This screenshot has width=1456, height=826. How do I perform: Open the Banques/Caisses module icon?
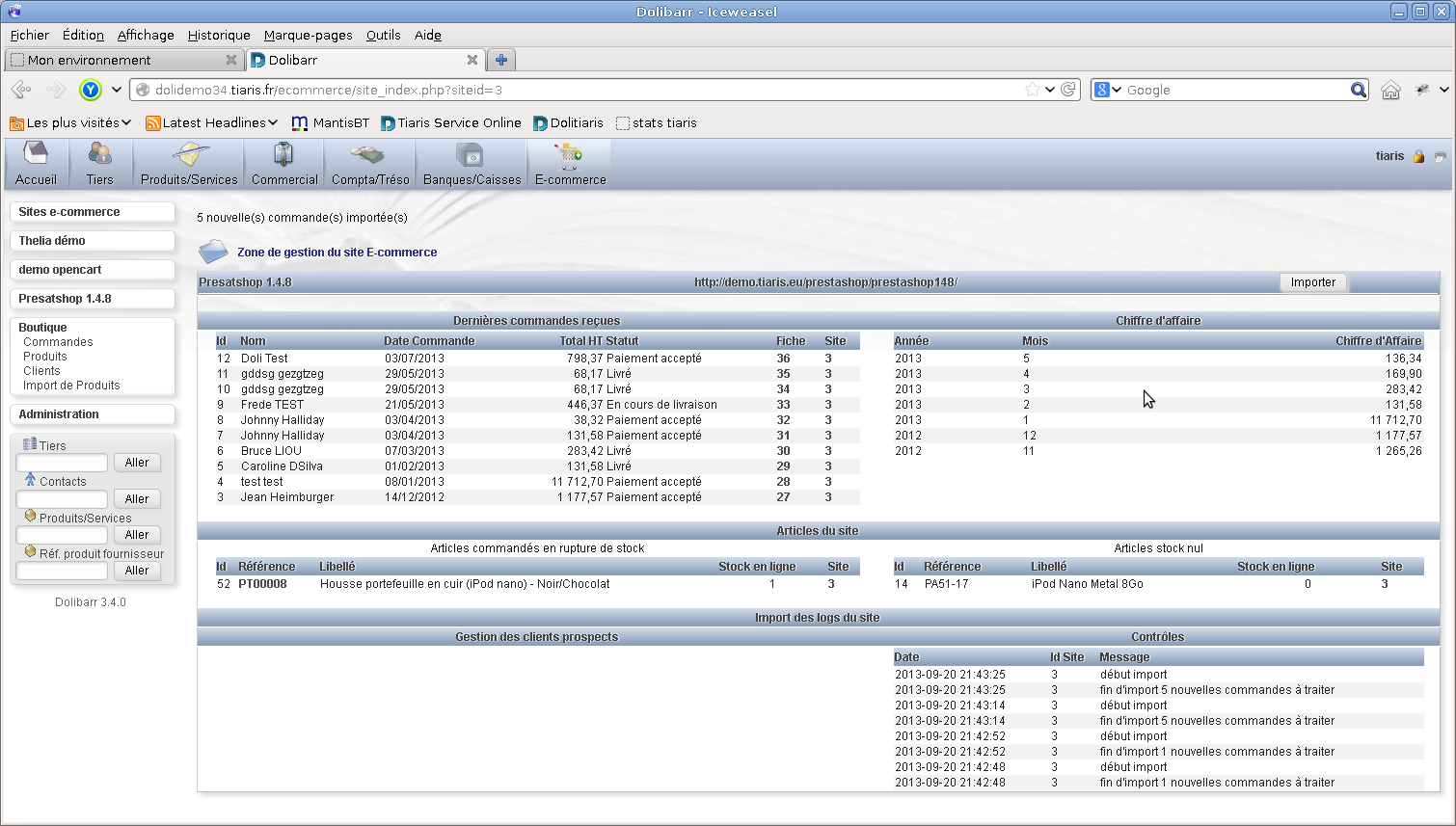pyautogui.click(x=471, y=155)
